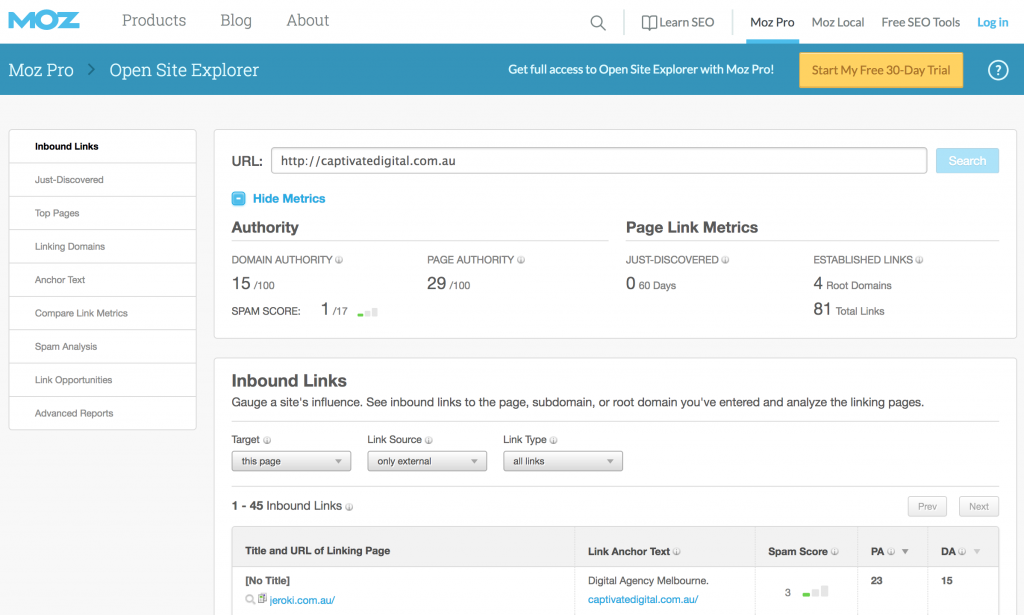The image size is (1024, 615).
Task: Click the spam score bars in jeroki row
Action: (815, 591)
